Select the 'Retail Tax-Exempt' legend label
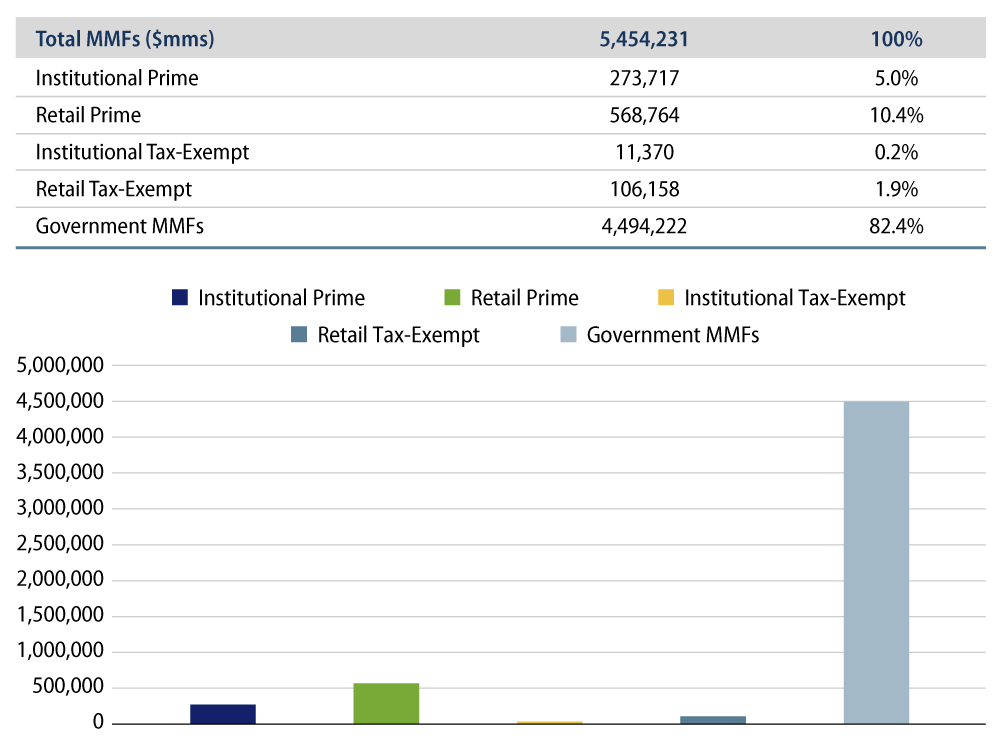This screenshot has height=747, width=1000. 399,335
